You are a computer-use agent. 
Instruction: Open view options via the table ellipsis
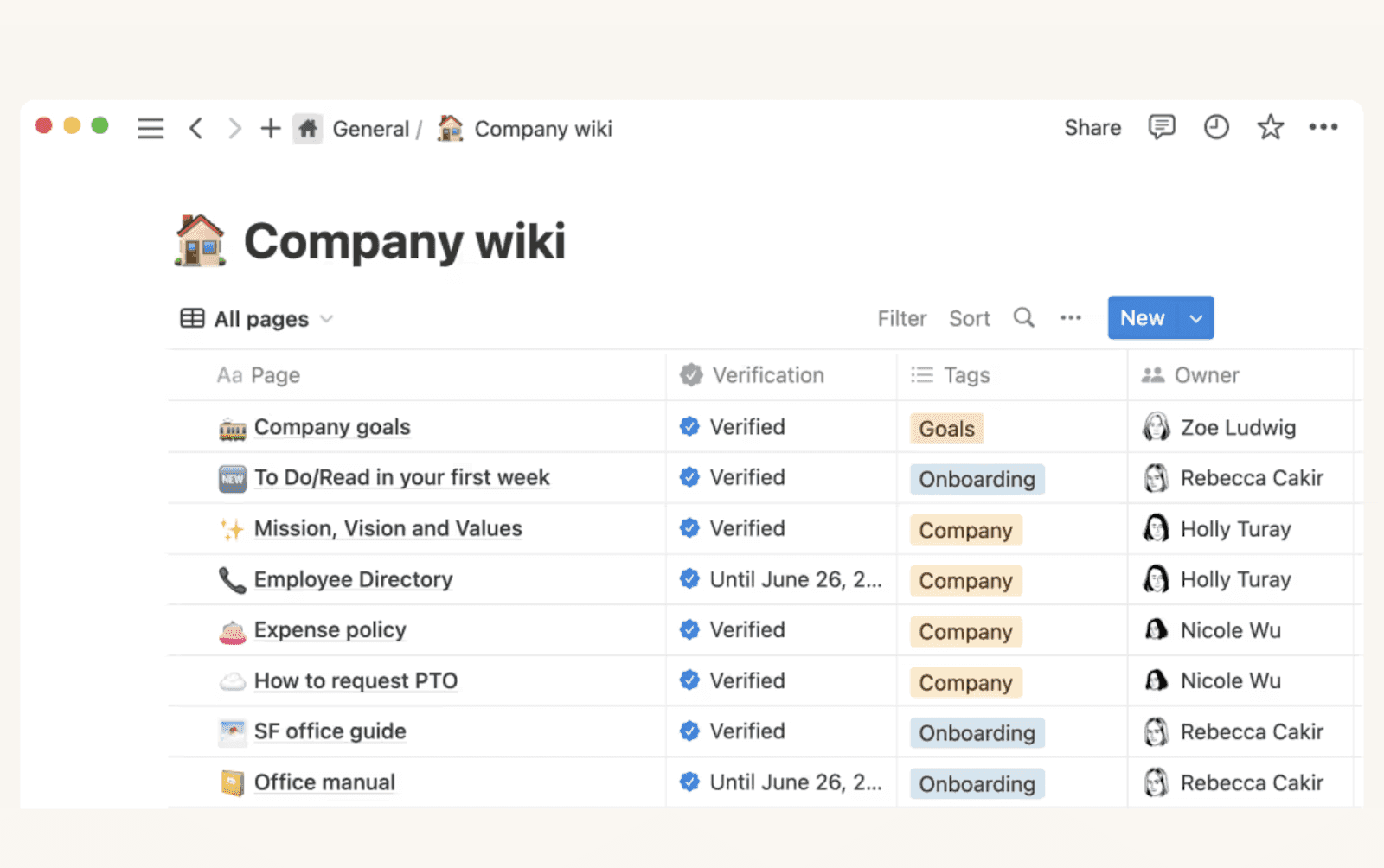[x=1070, y=318]
